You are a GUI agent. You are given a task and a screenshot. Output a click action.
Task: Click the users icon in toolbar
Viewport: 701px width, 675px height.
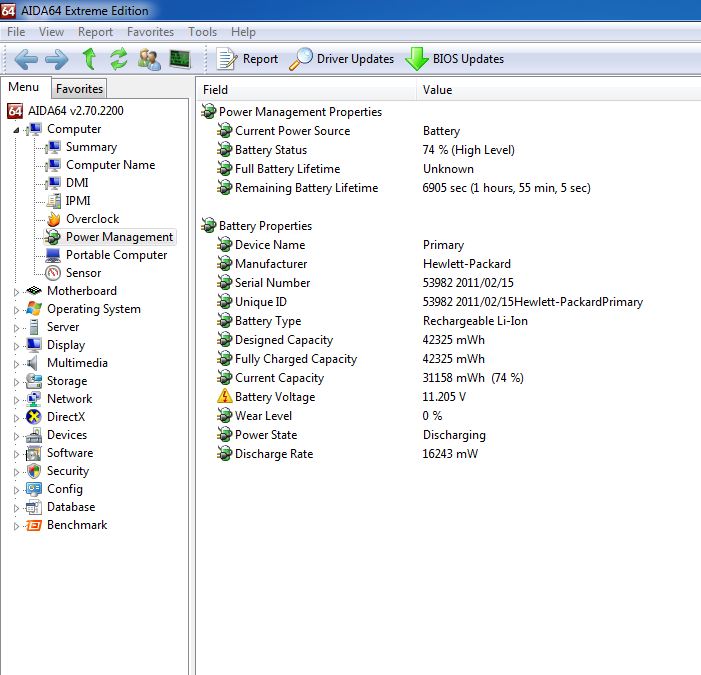click(x=149, y=59)
